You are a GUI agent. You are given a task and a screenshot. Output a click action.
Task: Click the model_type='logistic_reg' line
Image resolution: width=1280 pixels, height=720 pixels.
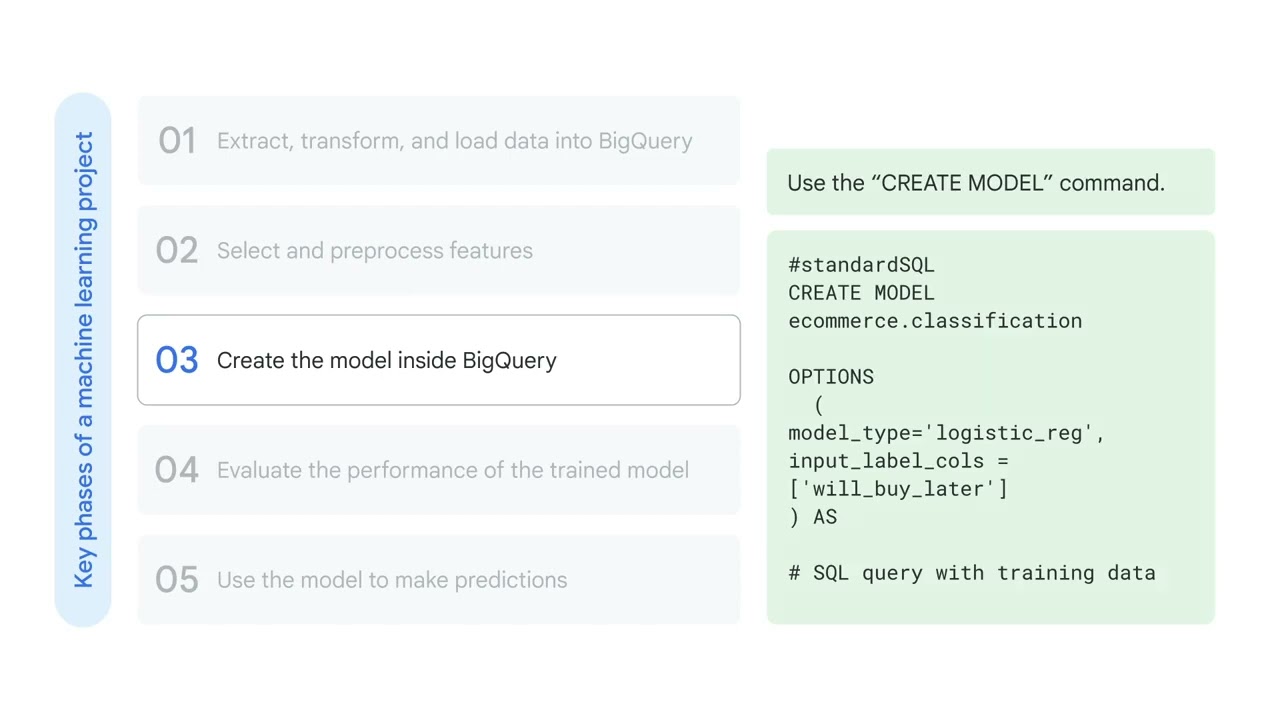tap(946, 433)
